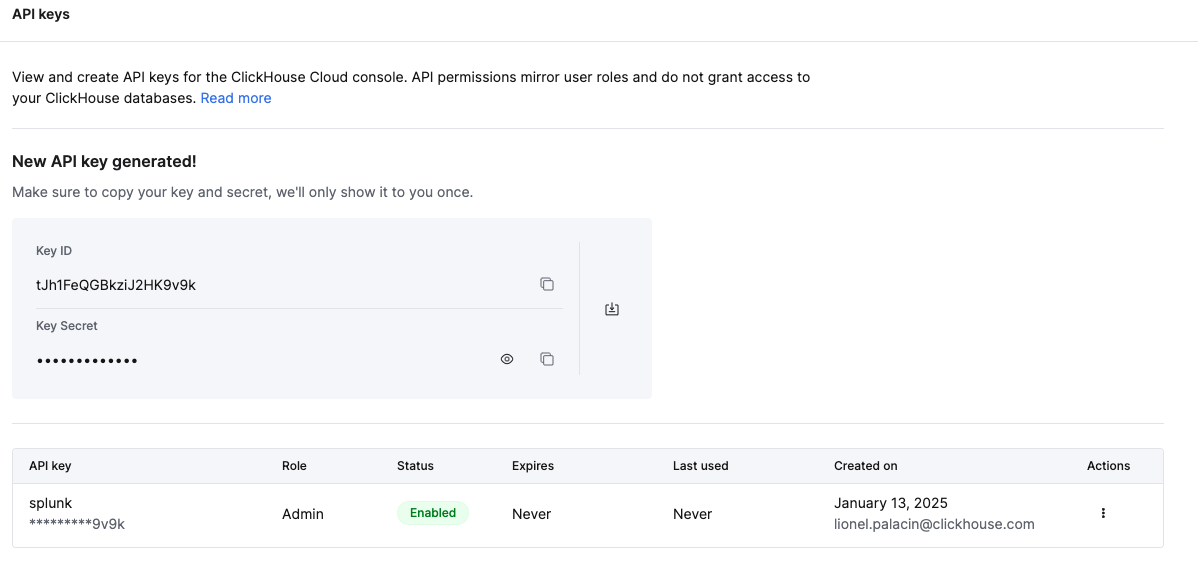Toggle visibility of the masked secret dots

507,358
